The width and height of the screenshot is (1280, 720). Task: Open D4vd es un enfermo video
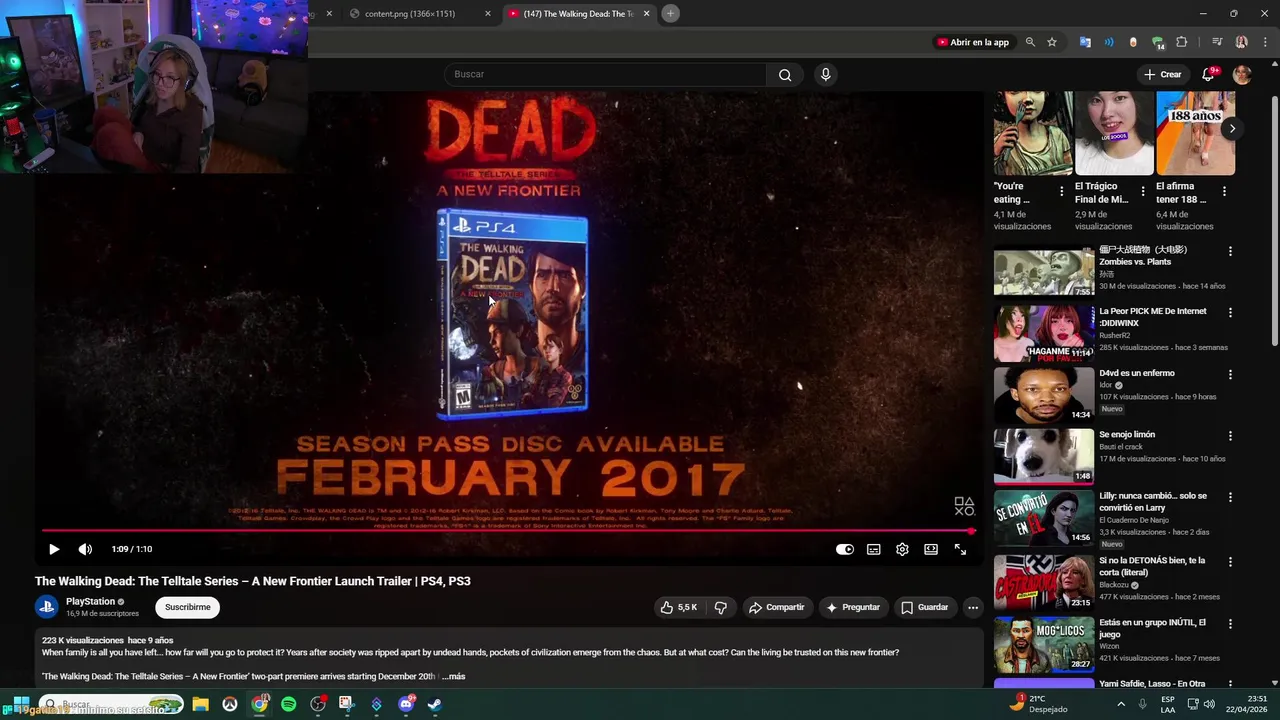tap(1044, 395)
